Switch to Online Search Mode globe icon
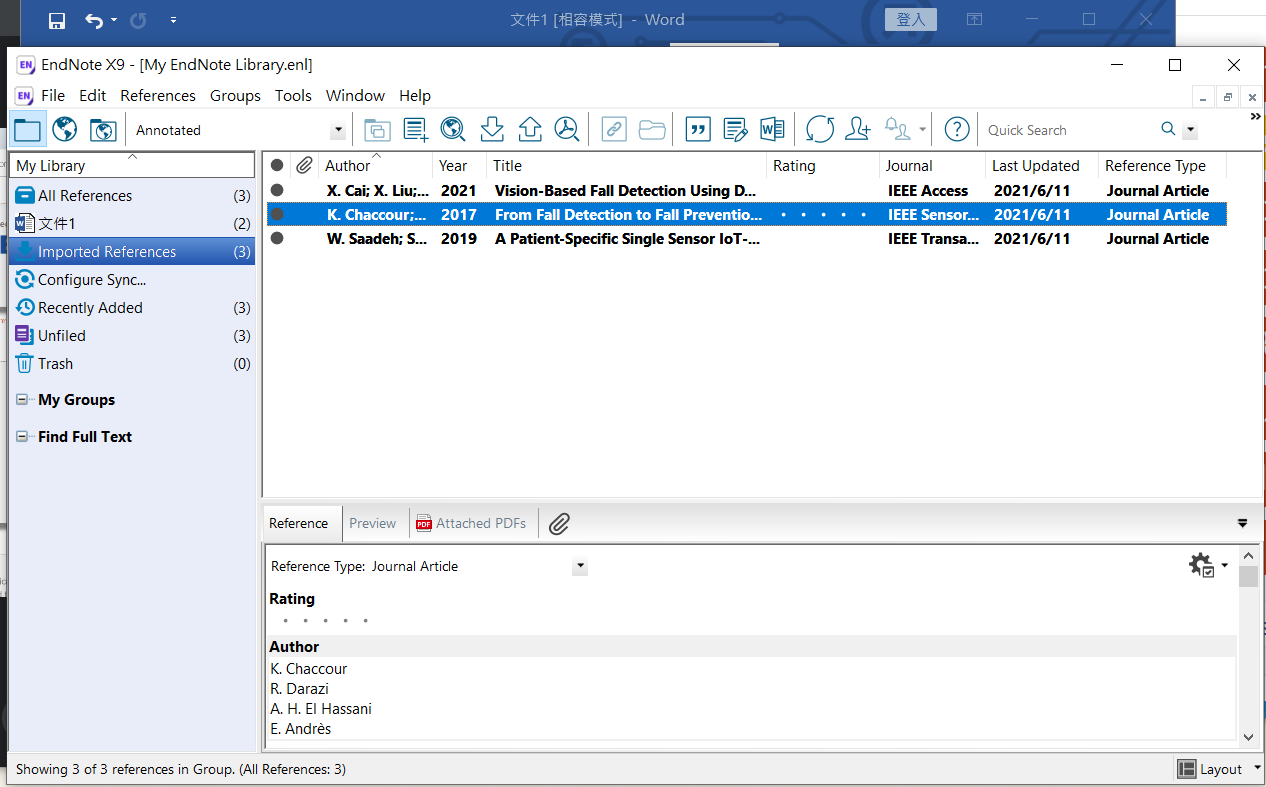Viewport: 1266px width, 787px height. coord(65,129)
